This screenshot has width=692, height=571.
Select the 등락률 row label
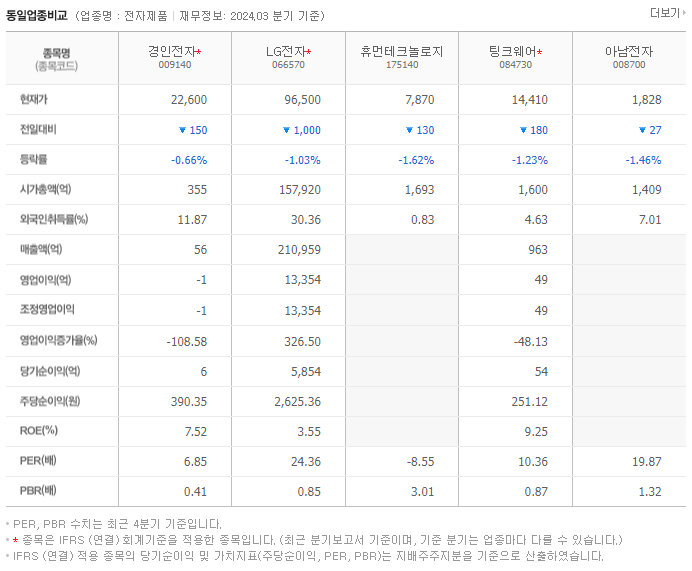pos(34,159)
